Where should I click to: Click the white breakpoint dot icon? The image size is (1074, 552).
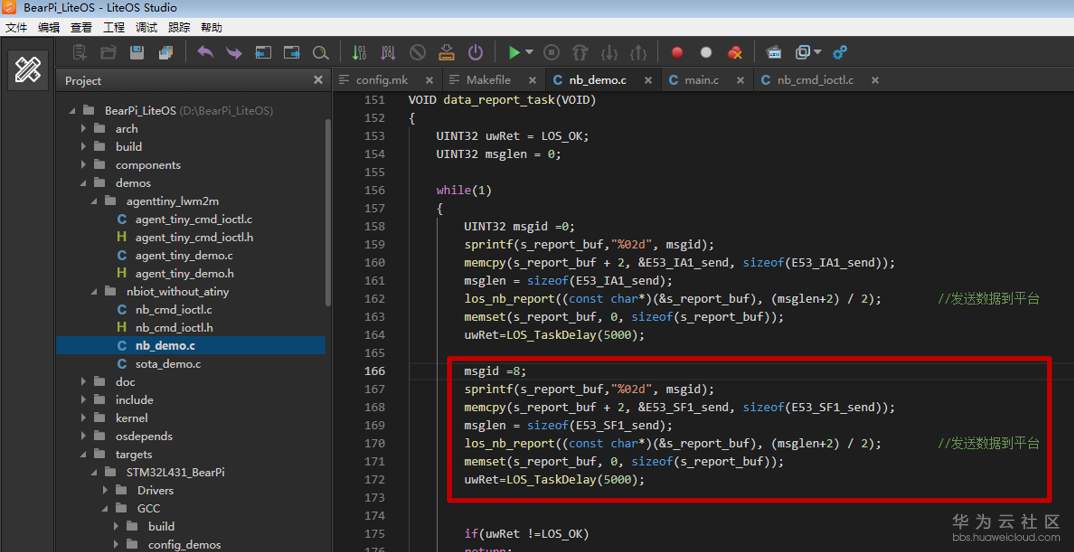coord(706,53)
